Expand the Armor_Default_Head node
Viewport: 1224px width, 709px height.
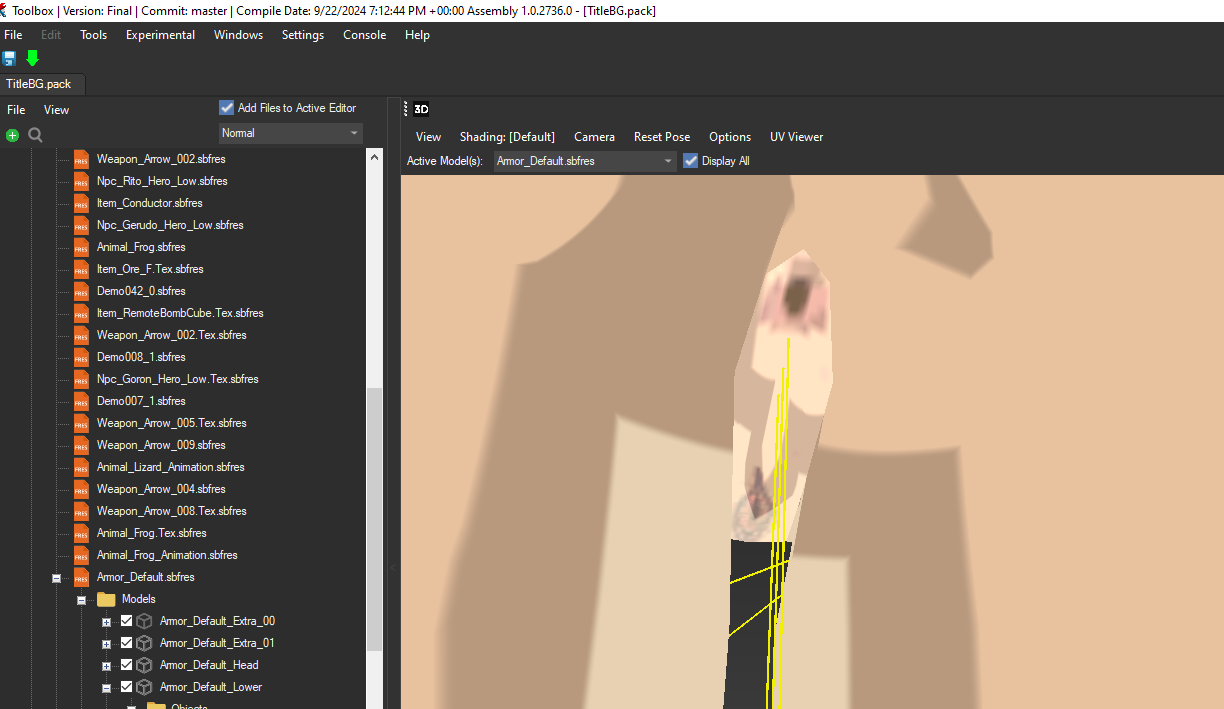tap(107, 666)
